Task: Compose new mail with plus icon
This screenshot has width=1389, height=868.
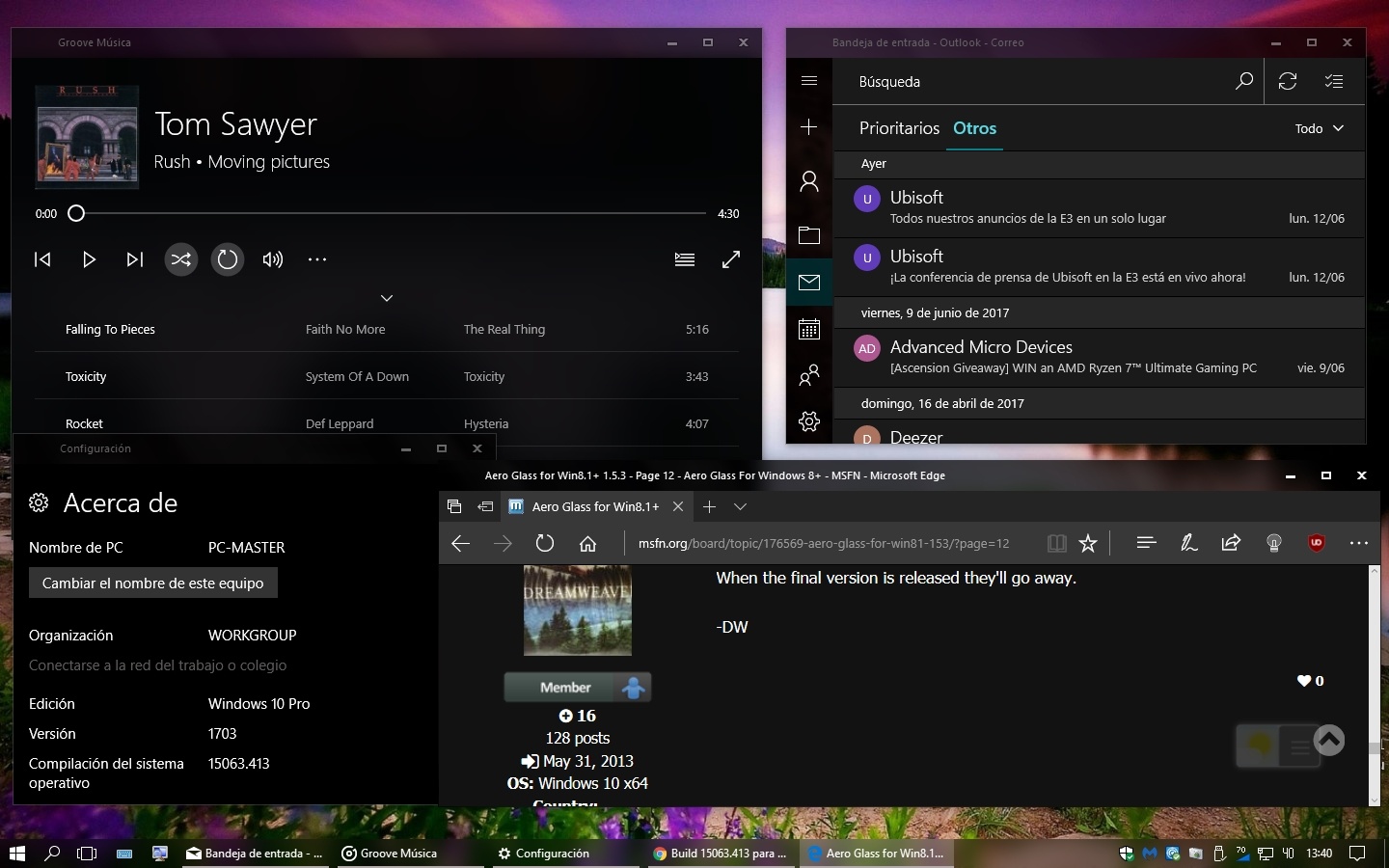Action: pos(809,127)
